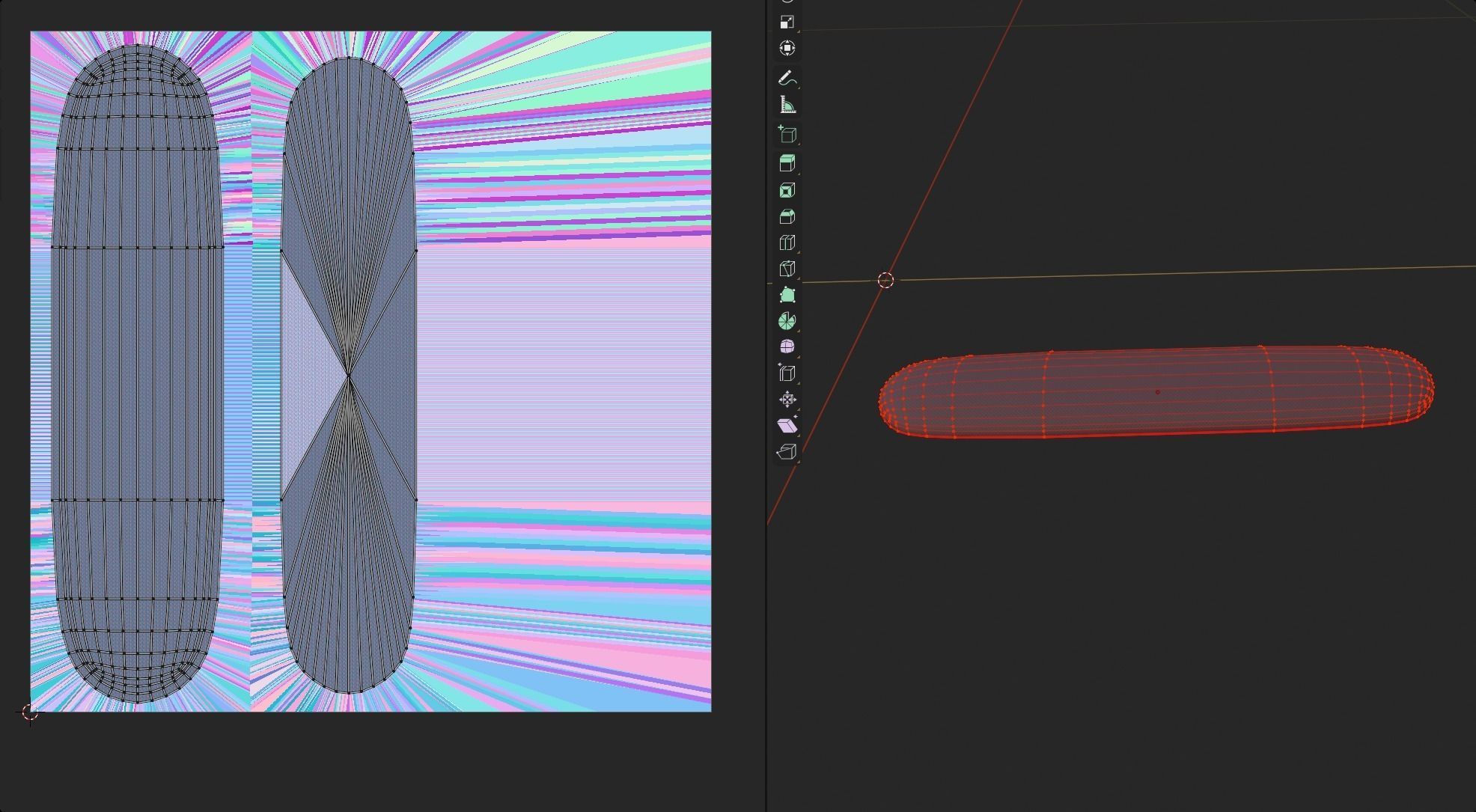
Task: Pick the Shrink/Fatten tool
Action: click(787, 399)
